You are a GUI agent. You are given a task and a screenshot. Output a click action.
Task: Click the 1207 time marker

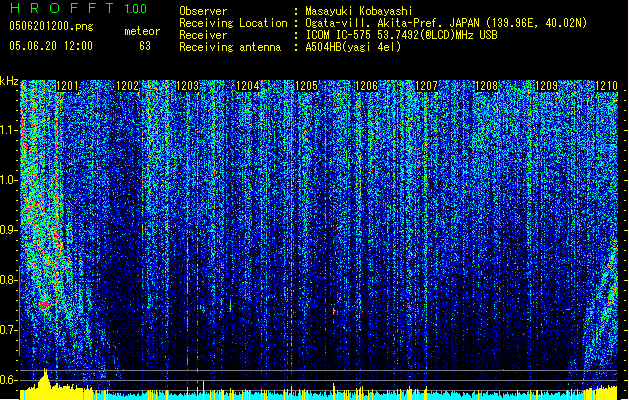coord(426,86)
